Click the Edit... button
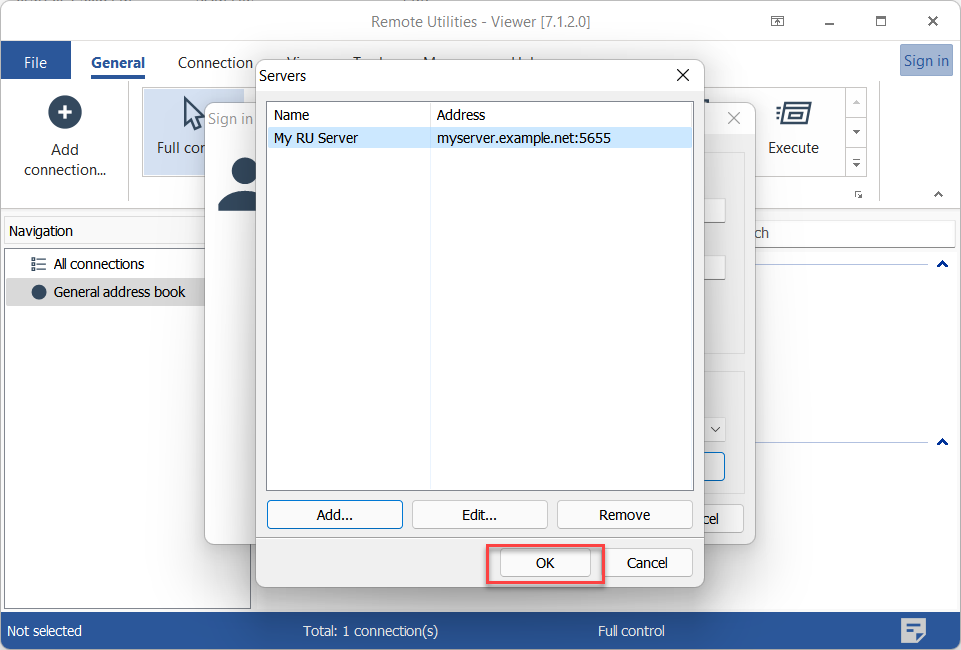 click(x=479, y=515)
